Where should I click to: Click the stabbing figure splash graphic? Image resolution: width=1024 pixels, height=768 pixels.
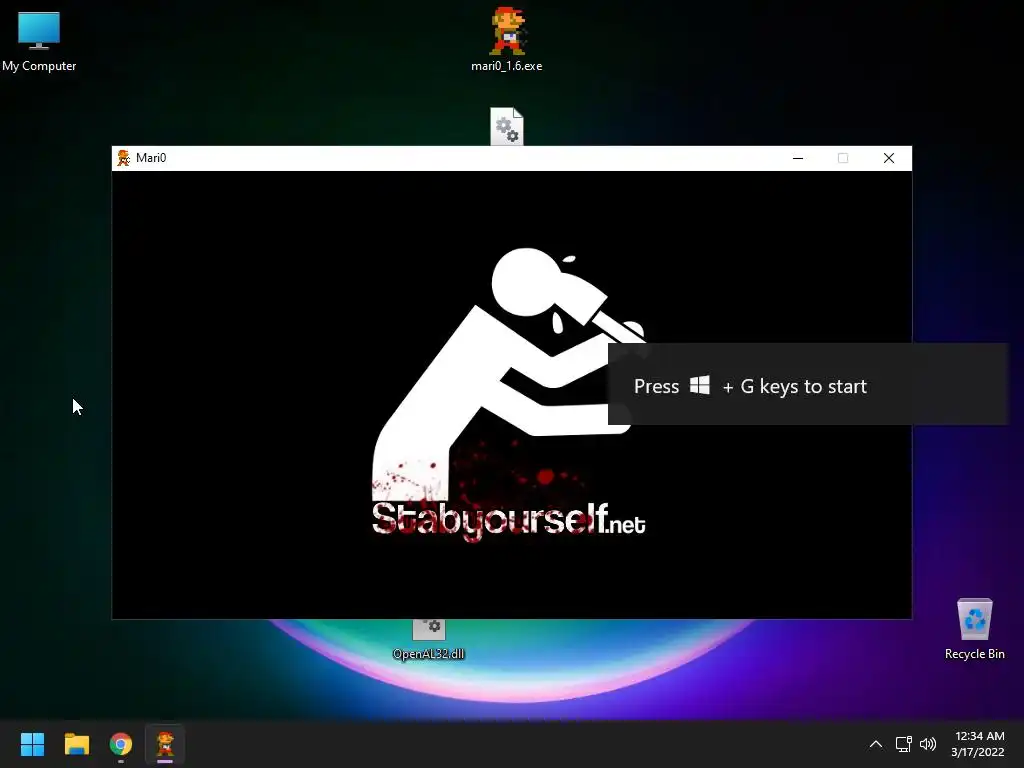509,374
